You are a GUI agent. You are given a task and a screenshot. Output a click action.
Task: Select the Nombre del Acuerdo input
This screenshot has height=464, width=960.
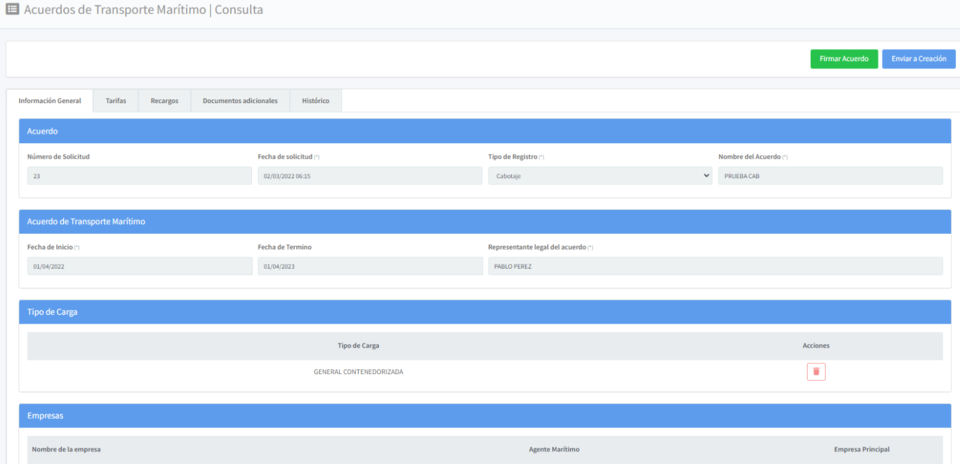point(830,176)
